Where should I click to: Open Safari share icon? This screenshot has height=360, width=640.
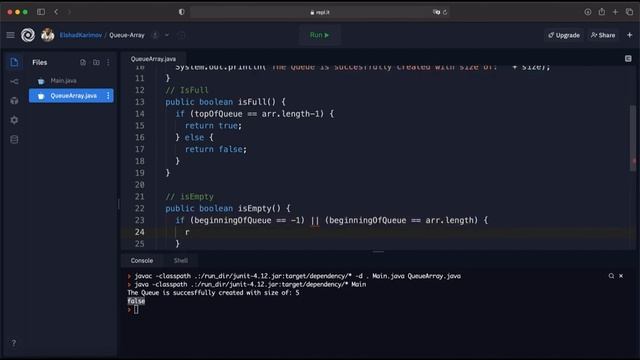[602, 12]
